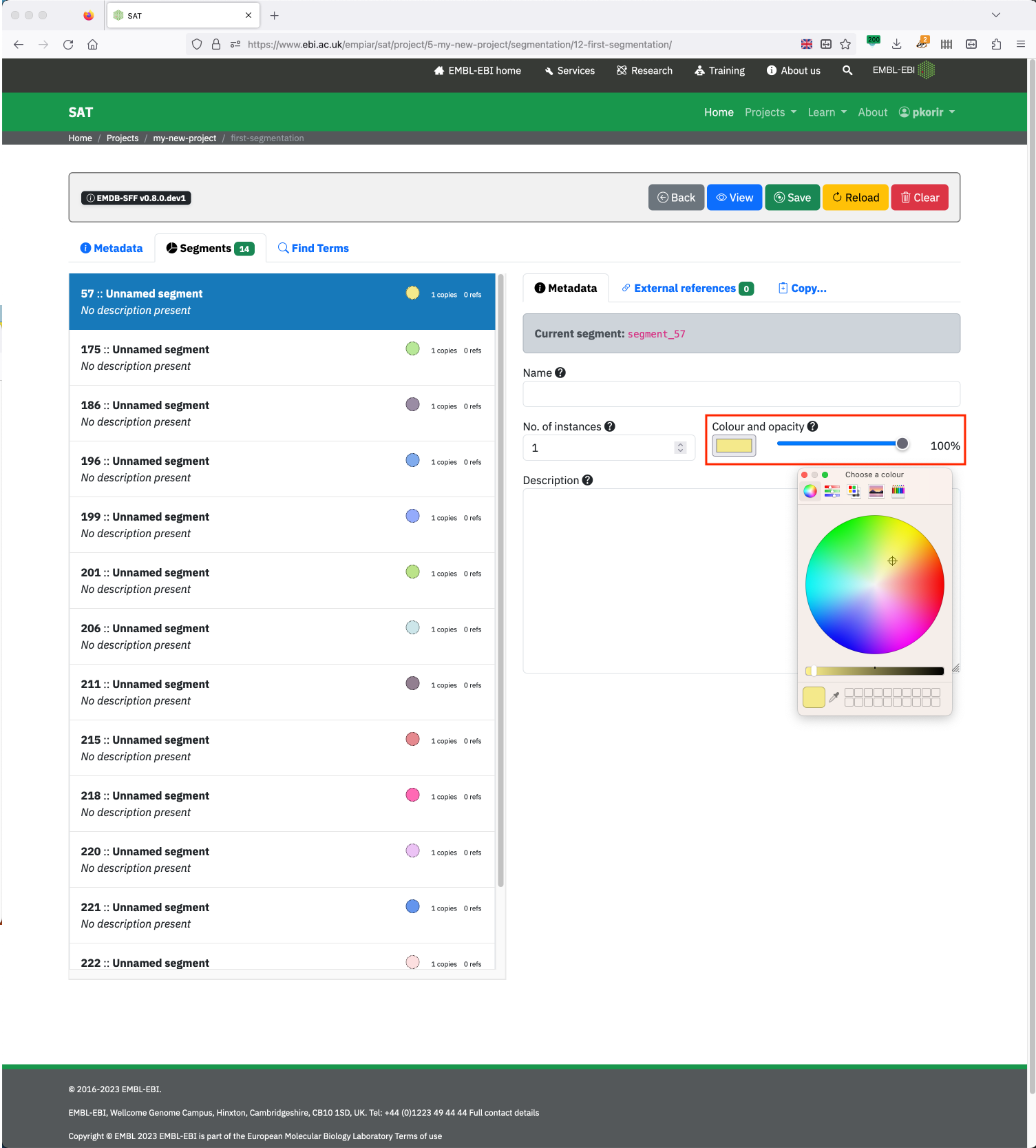Click the pink colour dot of segment 218
The image size is (1036, 1148).
(412, 795)
